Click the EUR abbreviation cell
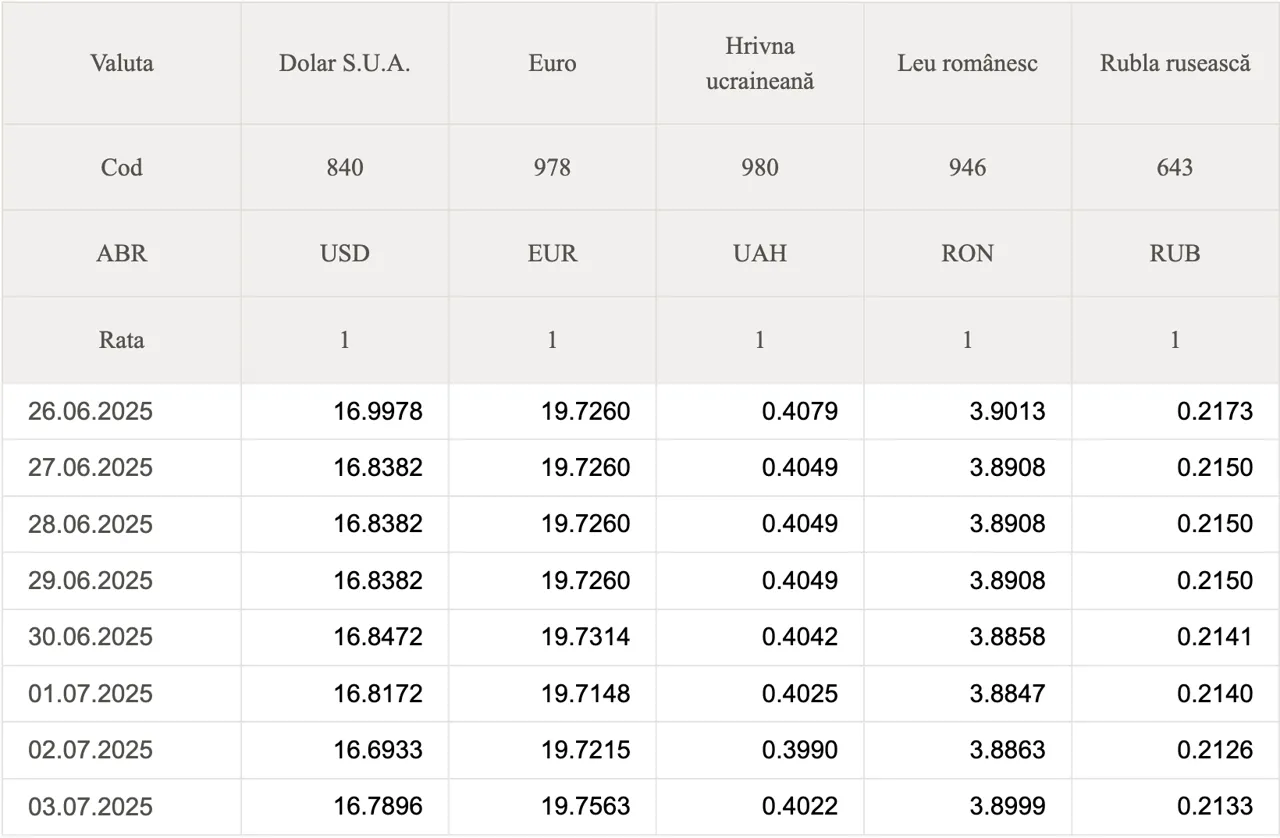Image resolution: width=1280 pixels, height=838 pixels. click(552, 253)
